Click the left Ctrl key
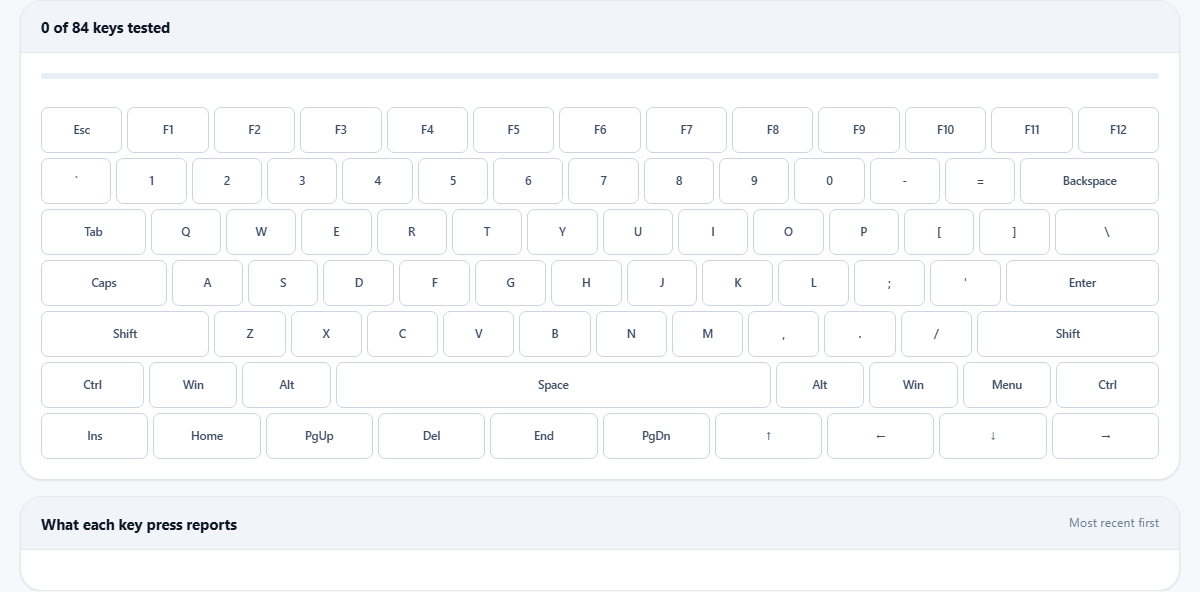This screenshot has width=1200, height=592. (x=92, y=385)
